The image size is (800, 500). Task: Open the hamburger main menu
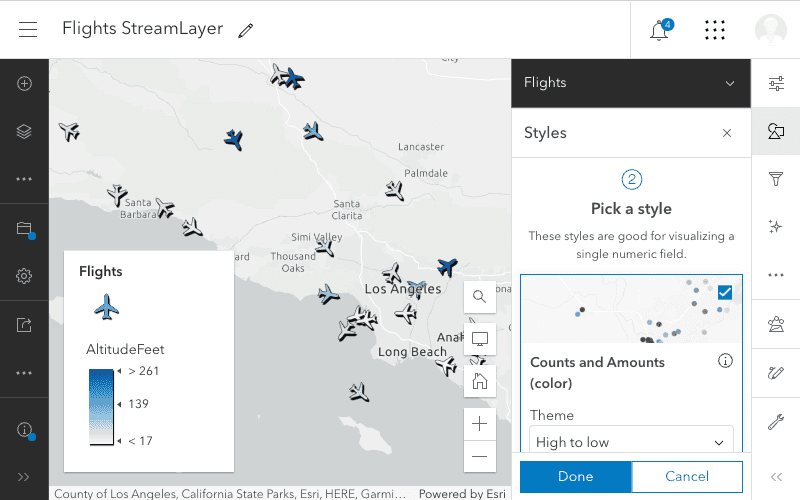click(28, 29)
